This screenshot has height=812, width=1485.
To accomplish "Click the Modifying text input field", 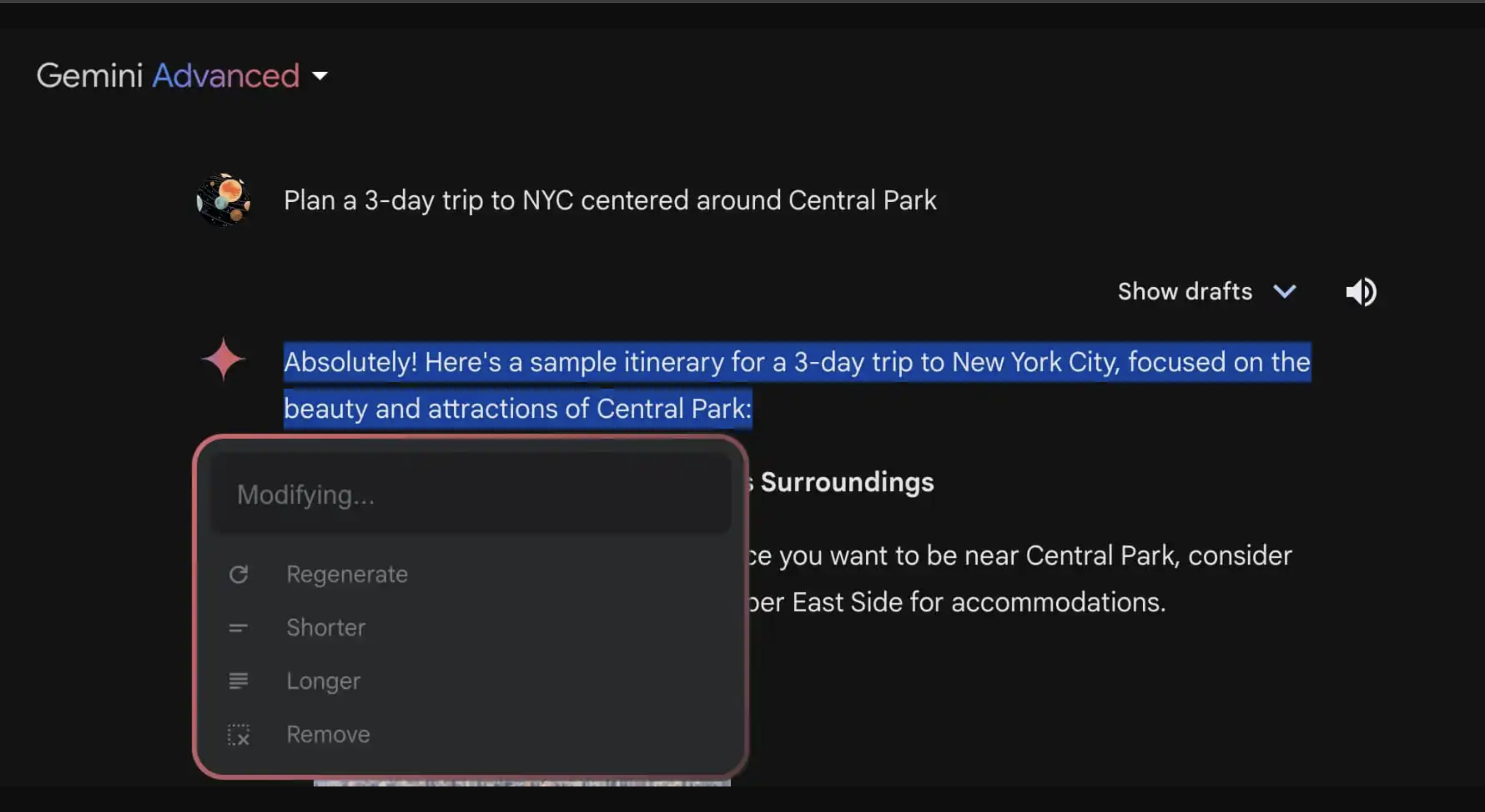I will (x=470, y=494).
